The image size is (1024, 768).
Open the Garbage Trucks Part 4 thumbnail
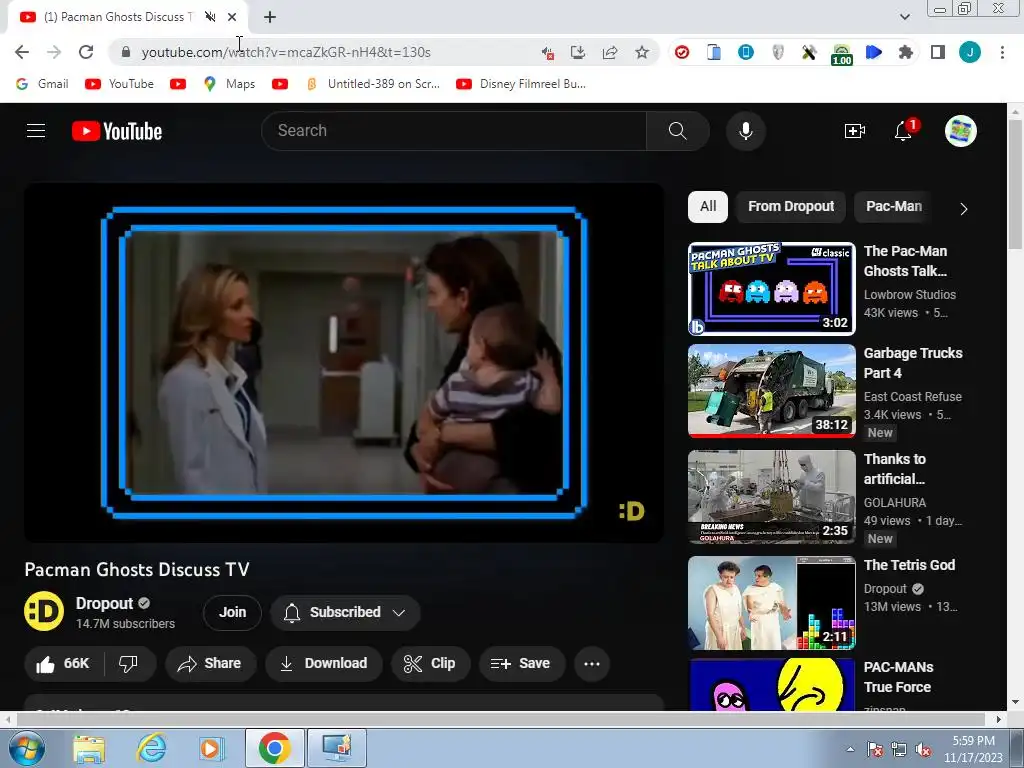pyautogui.click(x=771, y=391)
